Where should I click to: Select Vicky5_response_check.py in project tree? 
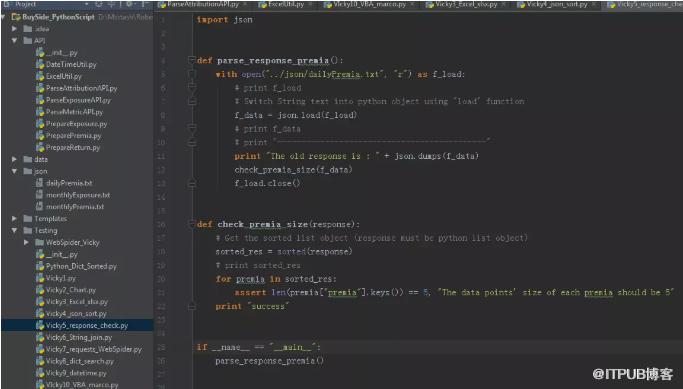click(78, 325)
